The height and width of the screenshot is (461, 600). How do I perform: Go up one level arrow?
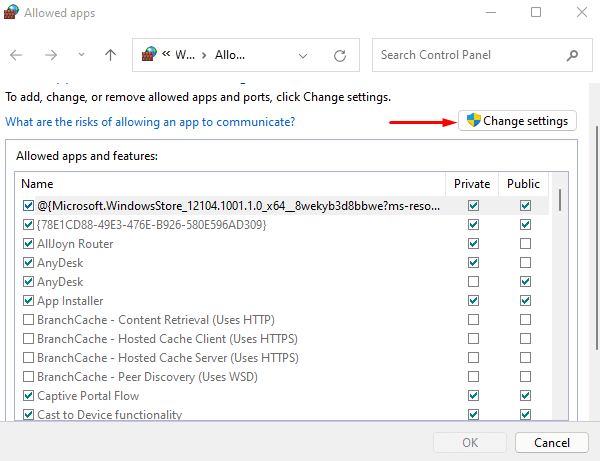110,55
